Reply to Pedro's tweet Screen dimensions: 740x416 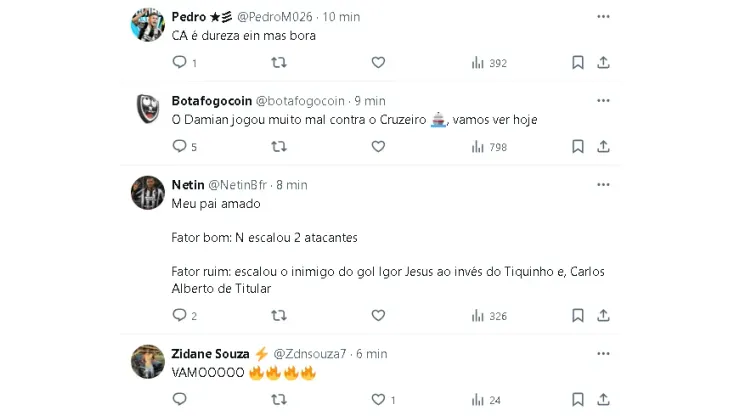(x=180, y=62)
